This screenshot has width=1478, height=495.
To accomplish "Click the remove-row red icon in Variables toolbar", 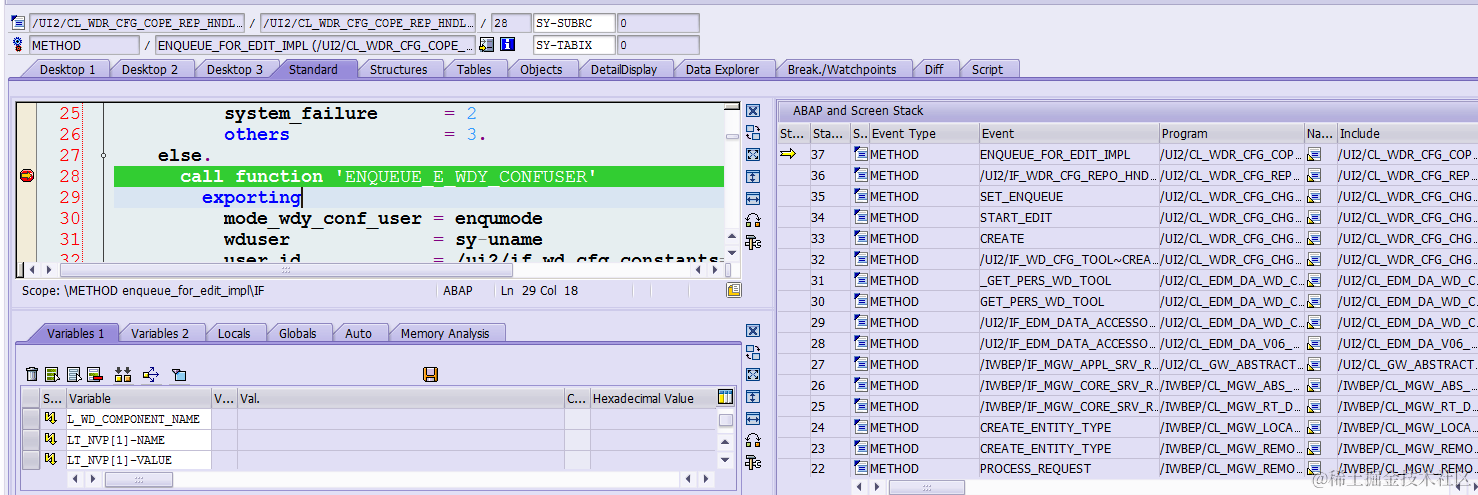I will (95, 374).
